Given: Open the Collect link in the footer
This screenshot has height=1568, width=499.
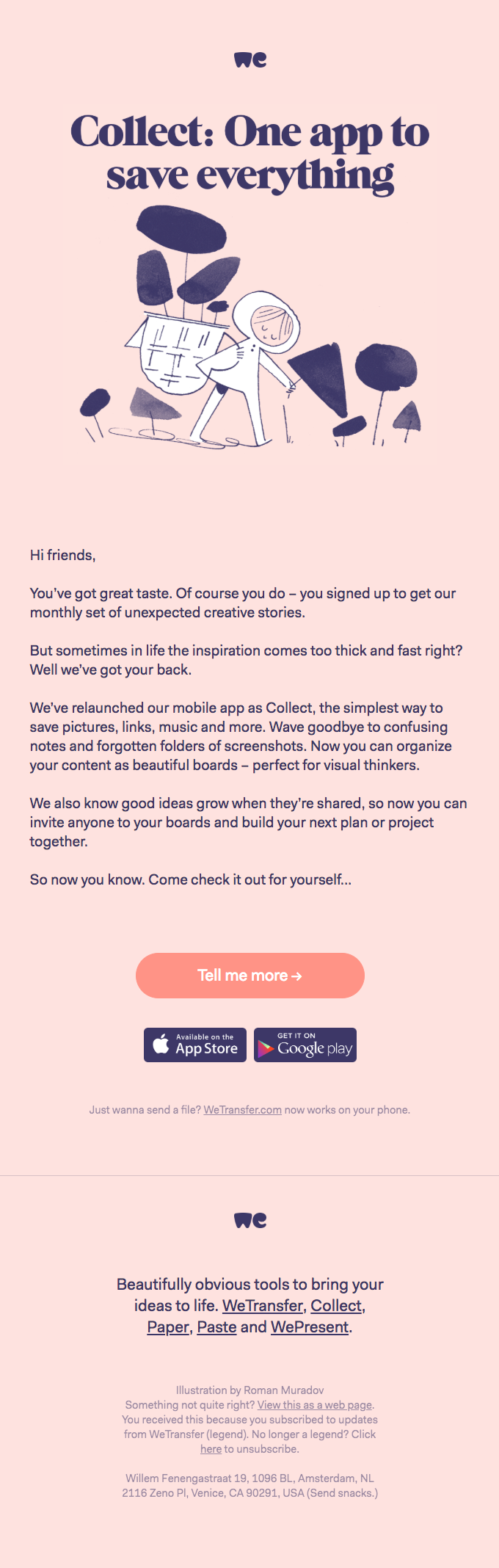Looking at the screenshot, I should coord(336,1306).
